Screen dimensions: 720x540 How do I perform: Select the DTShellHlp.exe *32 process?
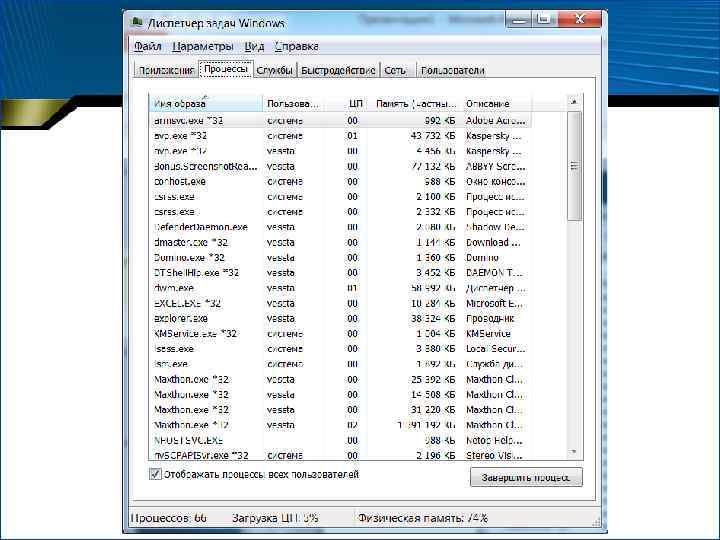[x=340, y=273]
